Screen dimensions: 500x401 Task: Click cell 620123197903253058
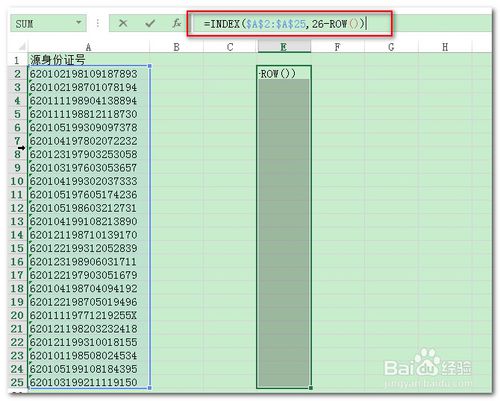point(89,154)
